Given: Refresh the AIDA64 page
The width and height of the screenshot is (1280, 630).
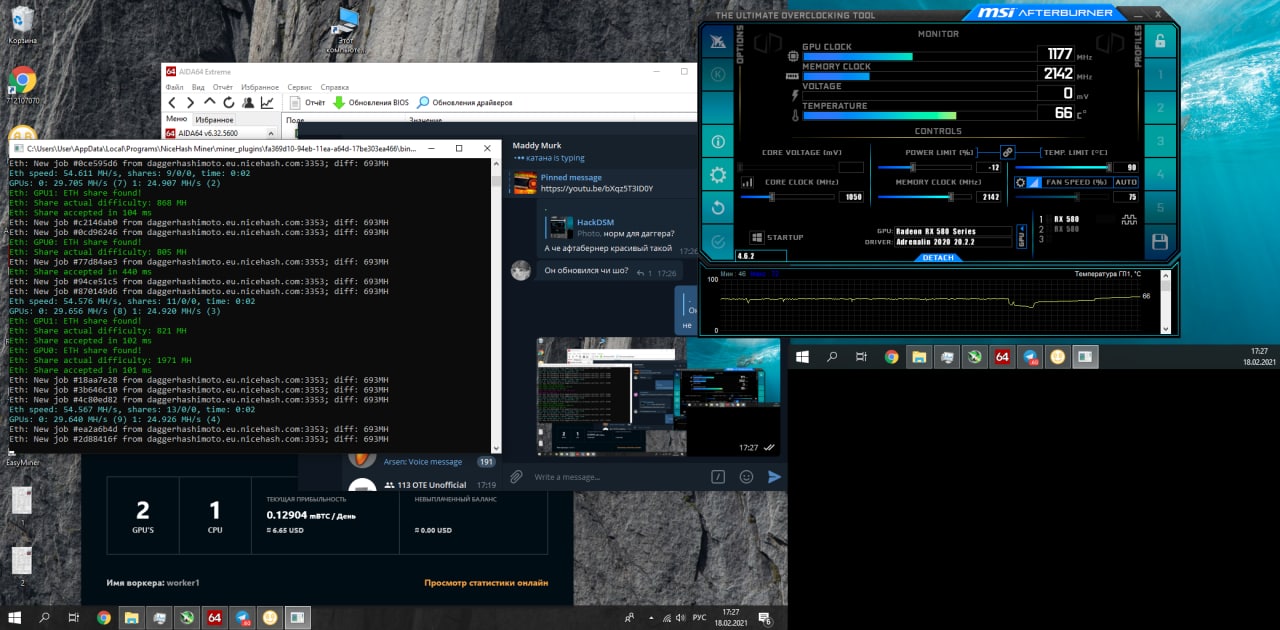Looking at the screenshot, I should [x=228, y=103].
